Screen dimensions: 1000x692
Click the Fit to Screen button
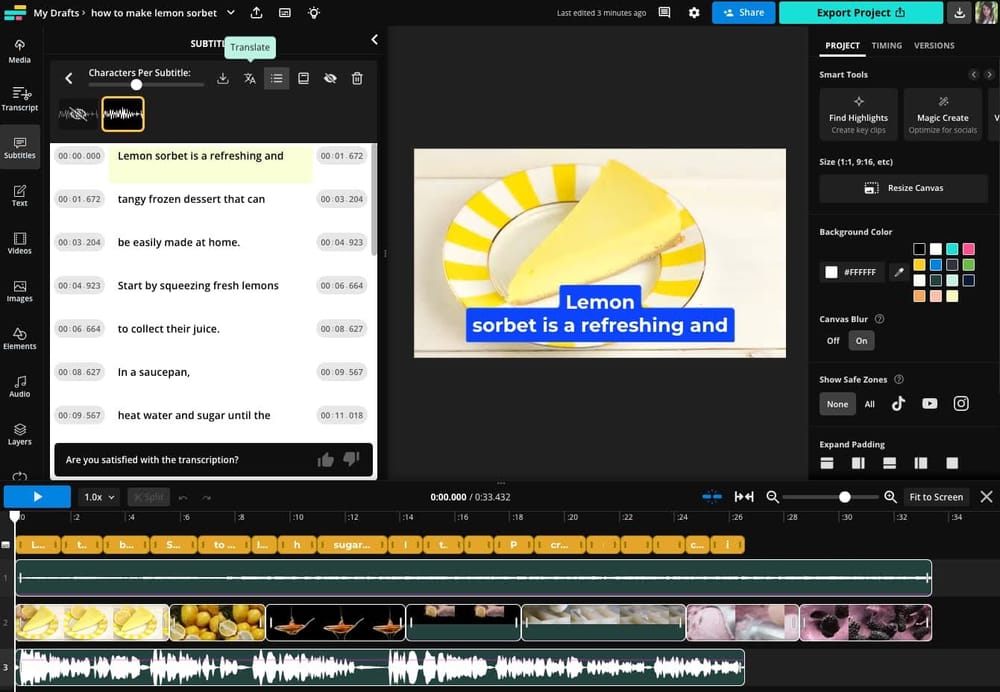pos(936,496)
